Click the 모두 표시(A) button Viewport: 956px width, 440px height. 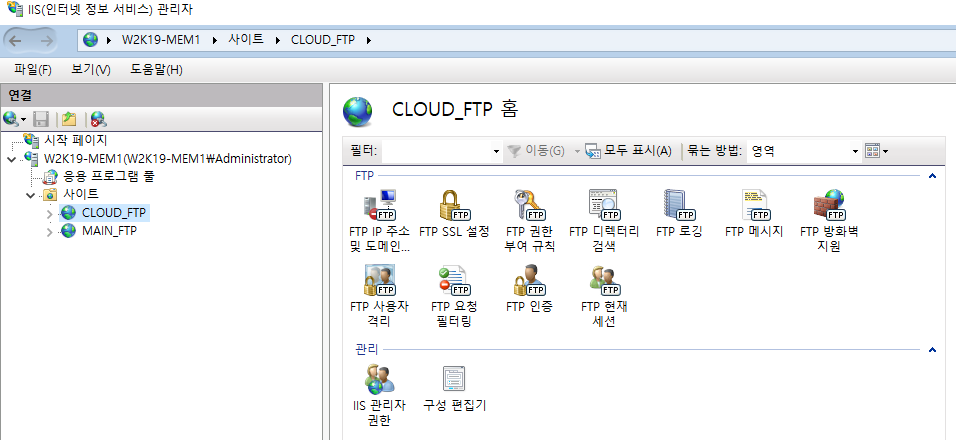(629, 151)
